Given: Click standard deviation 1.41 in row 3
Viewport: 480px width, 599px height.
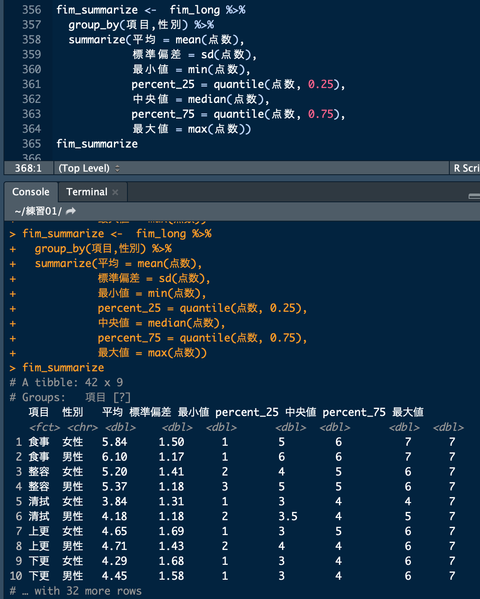Looking at the screenshot, I should tap(171, 472).
